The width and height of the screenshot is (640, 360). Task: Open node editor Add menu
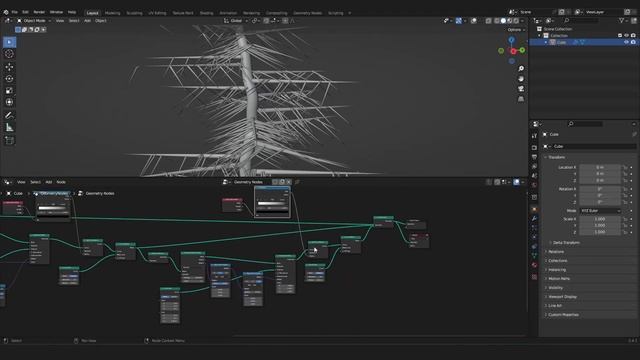pyautogui.click(x=49, y=182)
